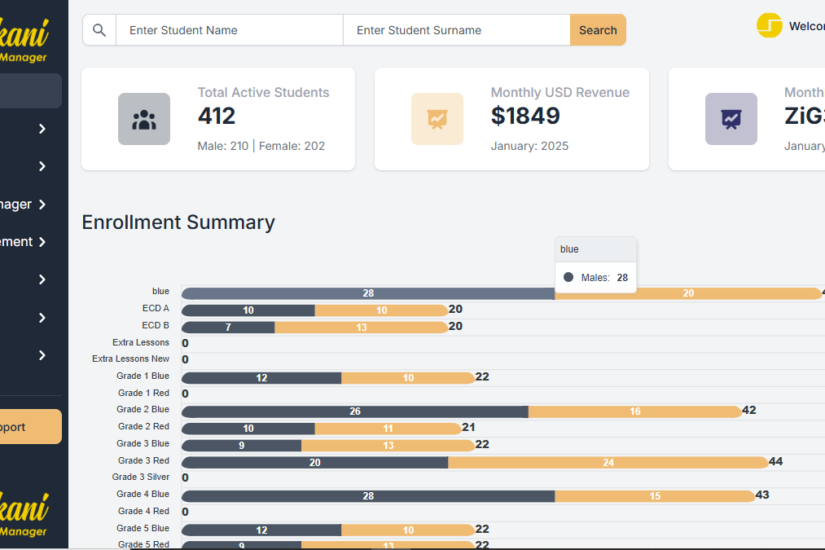
Task: Click the orange Monthly USD Revenue chart icon
Action: (x=437, y=120)
